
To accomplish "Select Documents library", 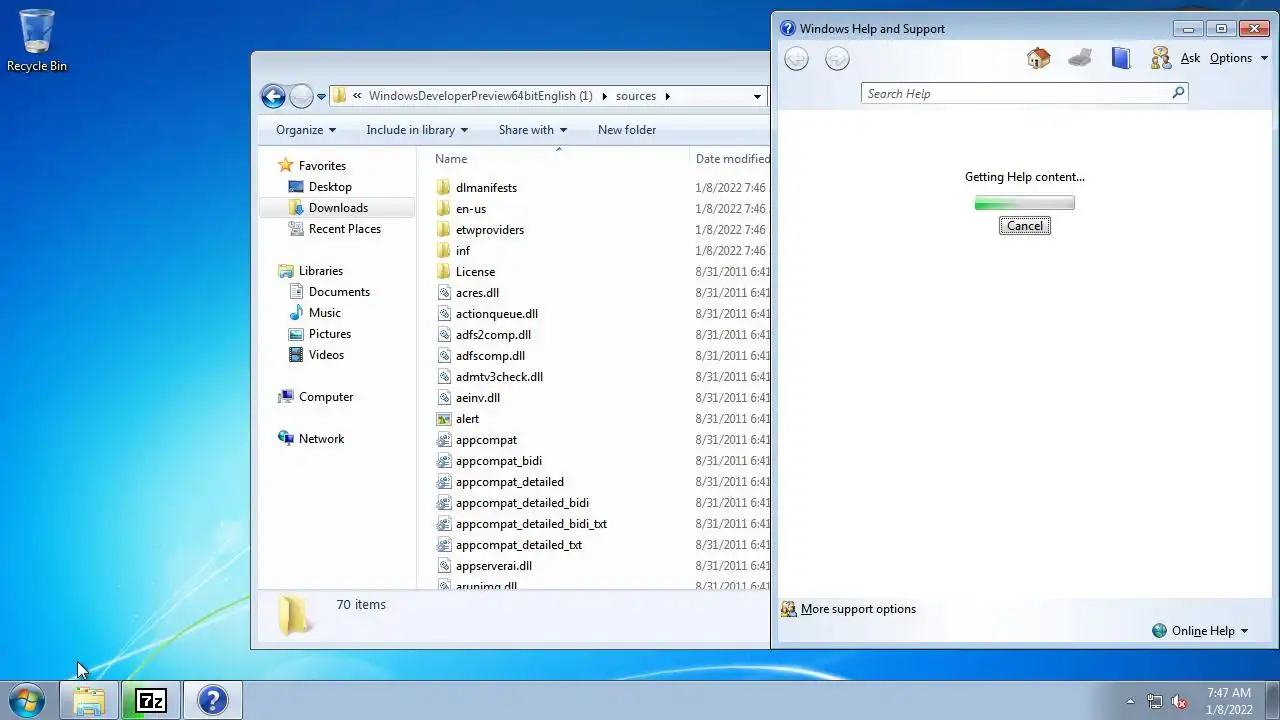I will (339, 291).
